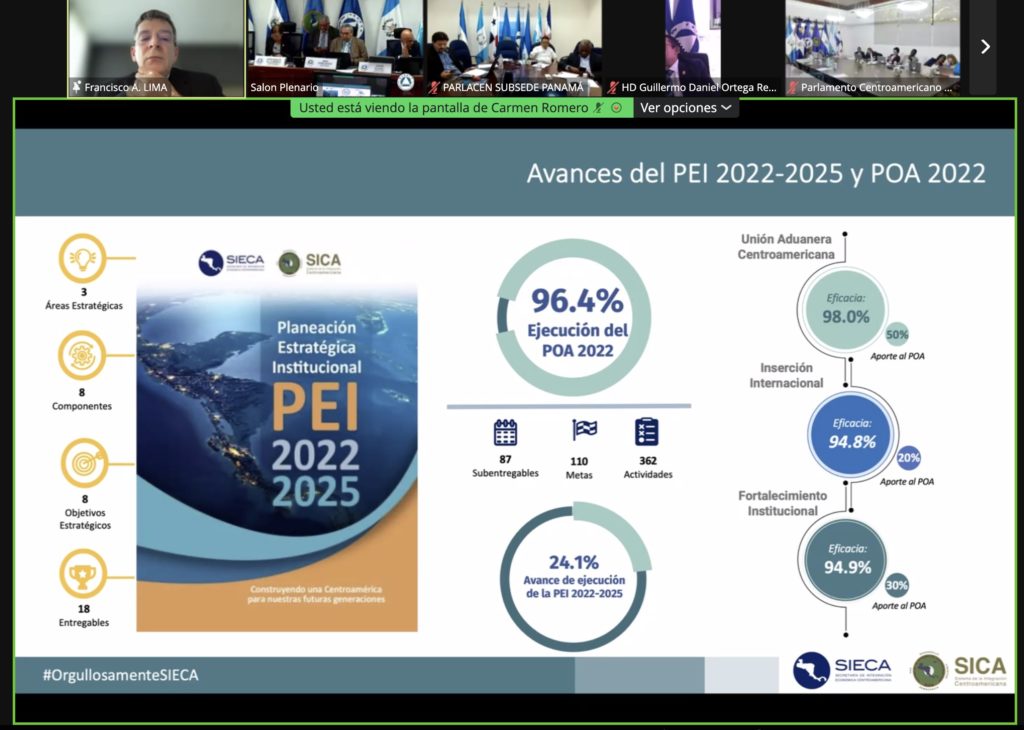Image resolution: width=1024 pixels, height=730 pixels.
Task: Click the 30% Aporte al POA badge
Action: [897, 585]
